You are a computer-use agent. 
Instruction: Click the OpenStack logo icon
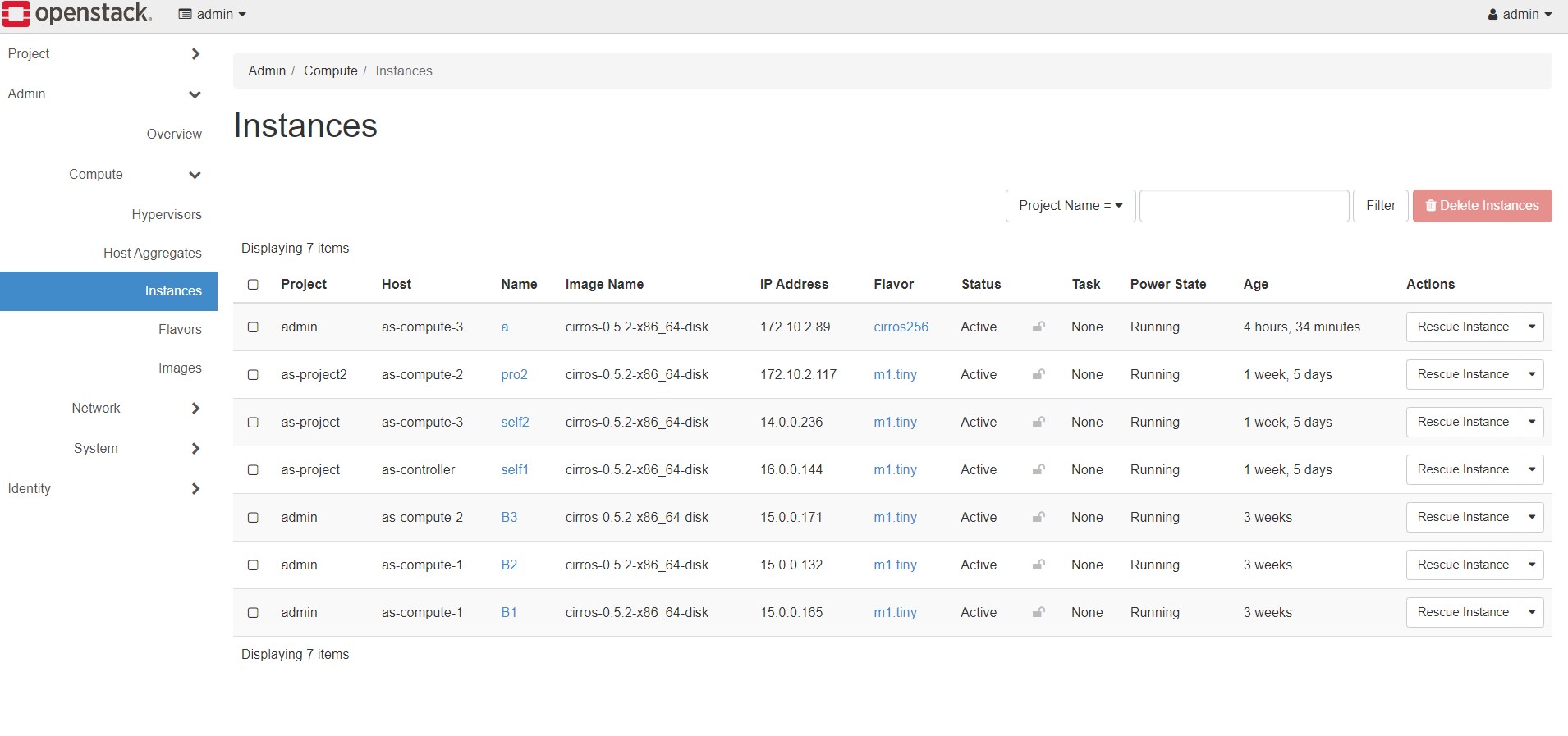16,14
